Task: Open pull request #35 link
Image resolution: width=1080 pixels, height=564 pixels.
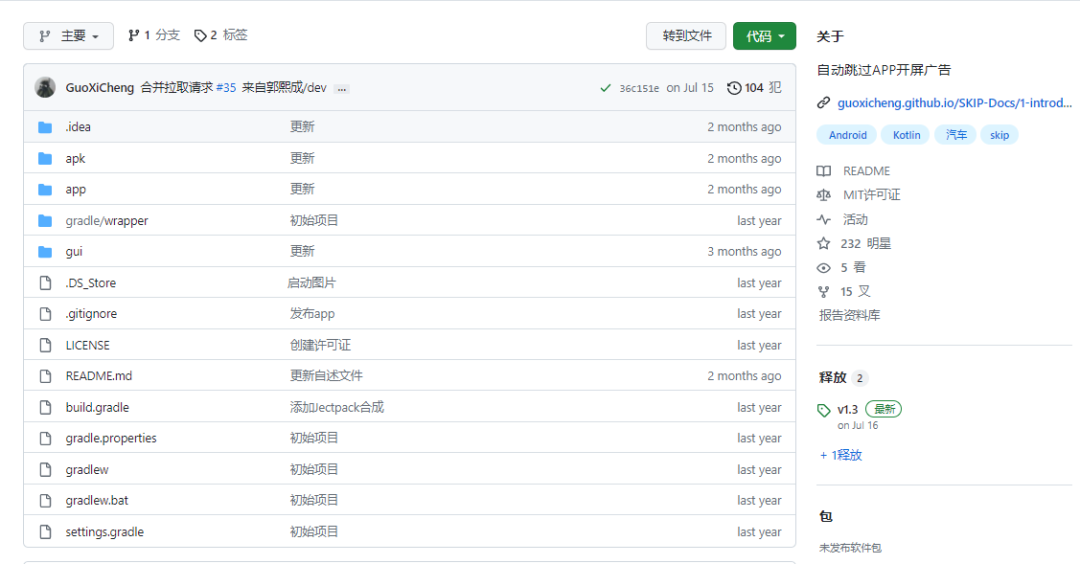Action: coord(226,87)
